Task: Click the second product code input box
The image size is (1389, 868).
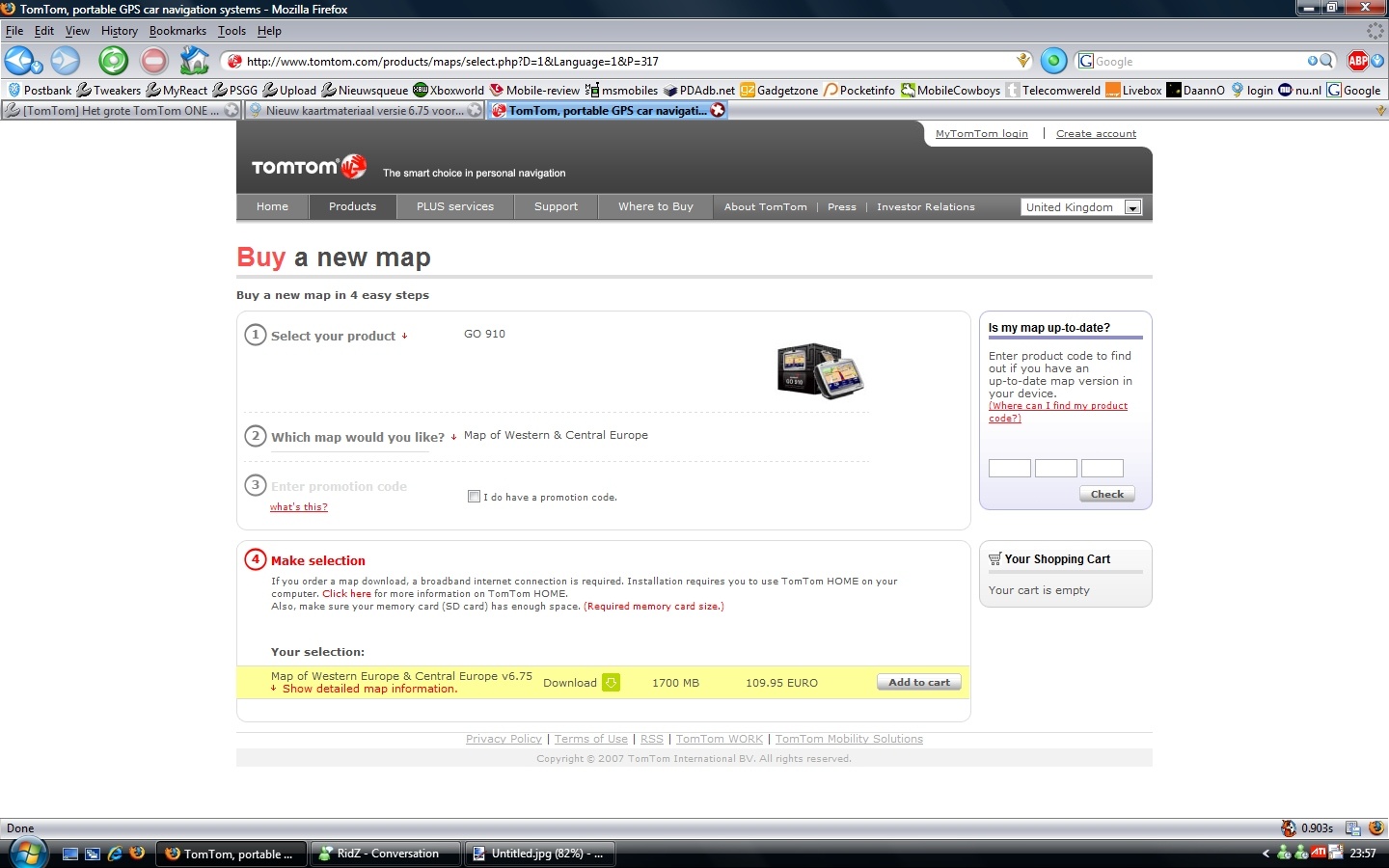Action: (x=1056, y=468)
